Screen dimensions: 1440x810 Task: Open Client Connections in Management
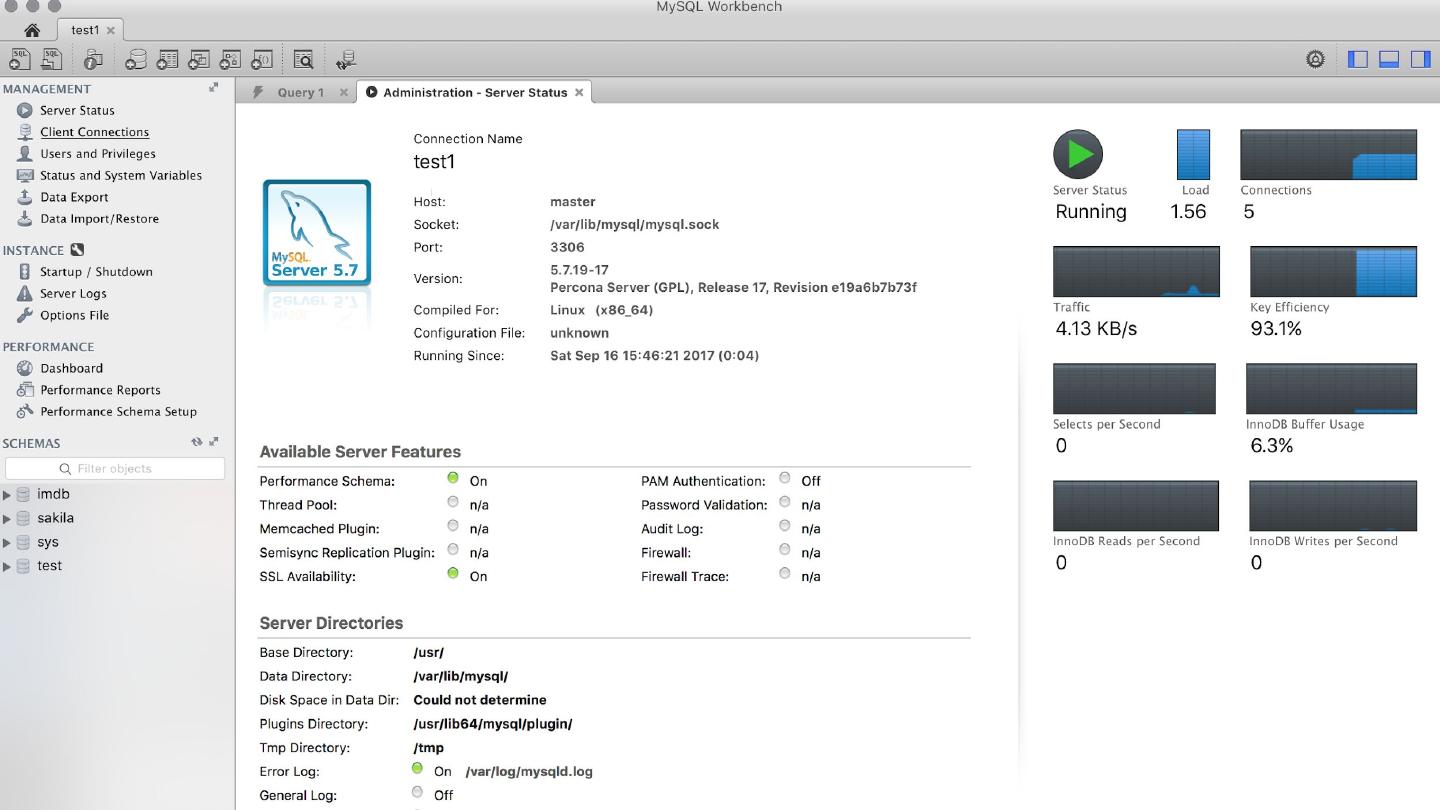pos(94,132)
